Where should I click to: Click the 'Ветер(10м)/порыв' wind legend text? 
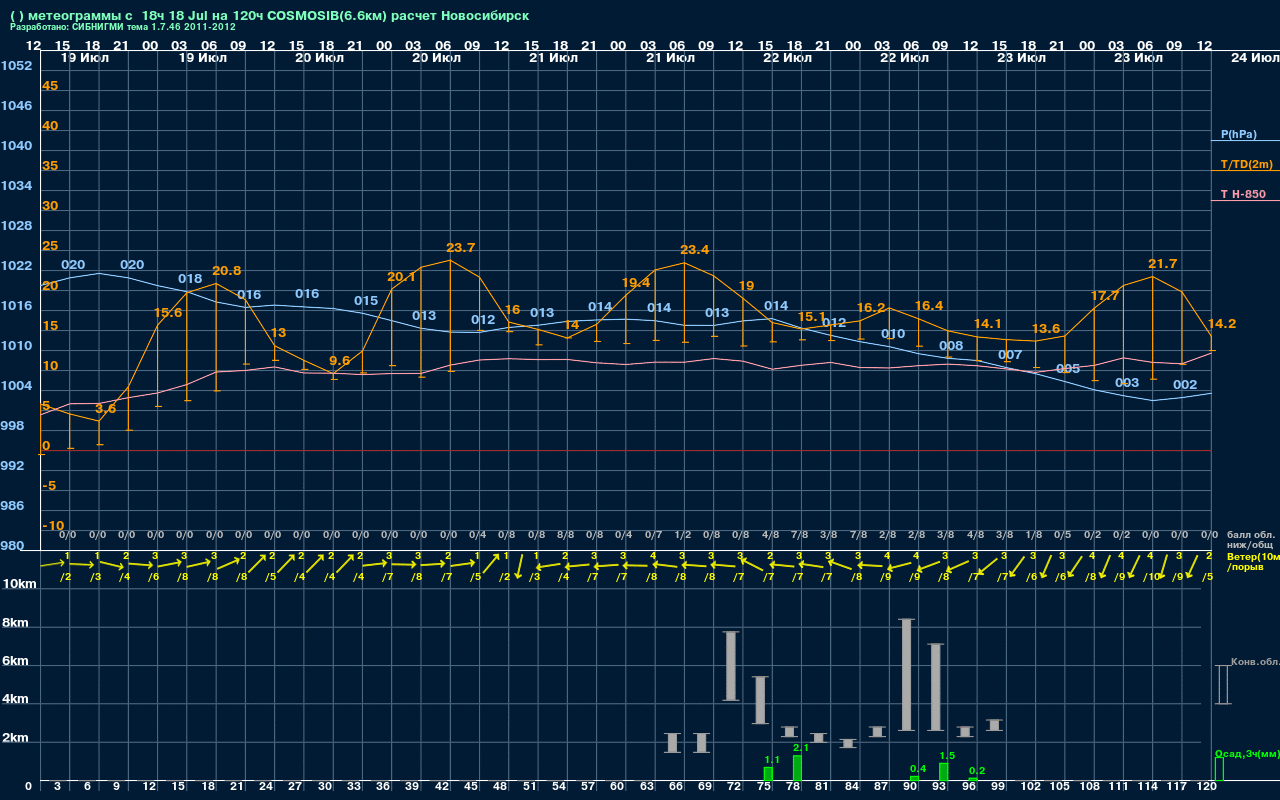coord(1253,562)
